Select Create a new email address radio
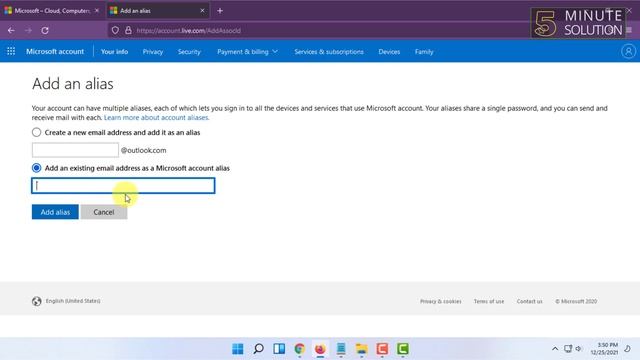The width and height of the screenshot is (640, 360). pos(36,132)
